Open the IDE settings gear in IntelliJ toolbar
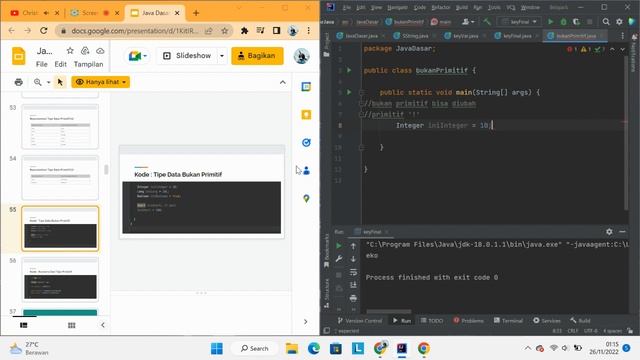The image size is (640, 360). pyautogui.click(x=619, y=22)
